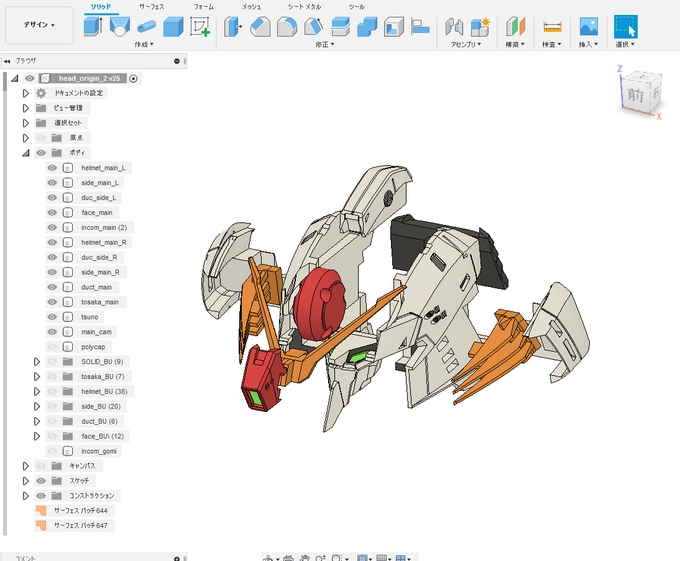The image size is (680, 561).
Task: Expand the スケッチ folder
Action: (26, 481)
